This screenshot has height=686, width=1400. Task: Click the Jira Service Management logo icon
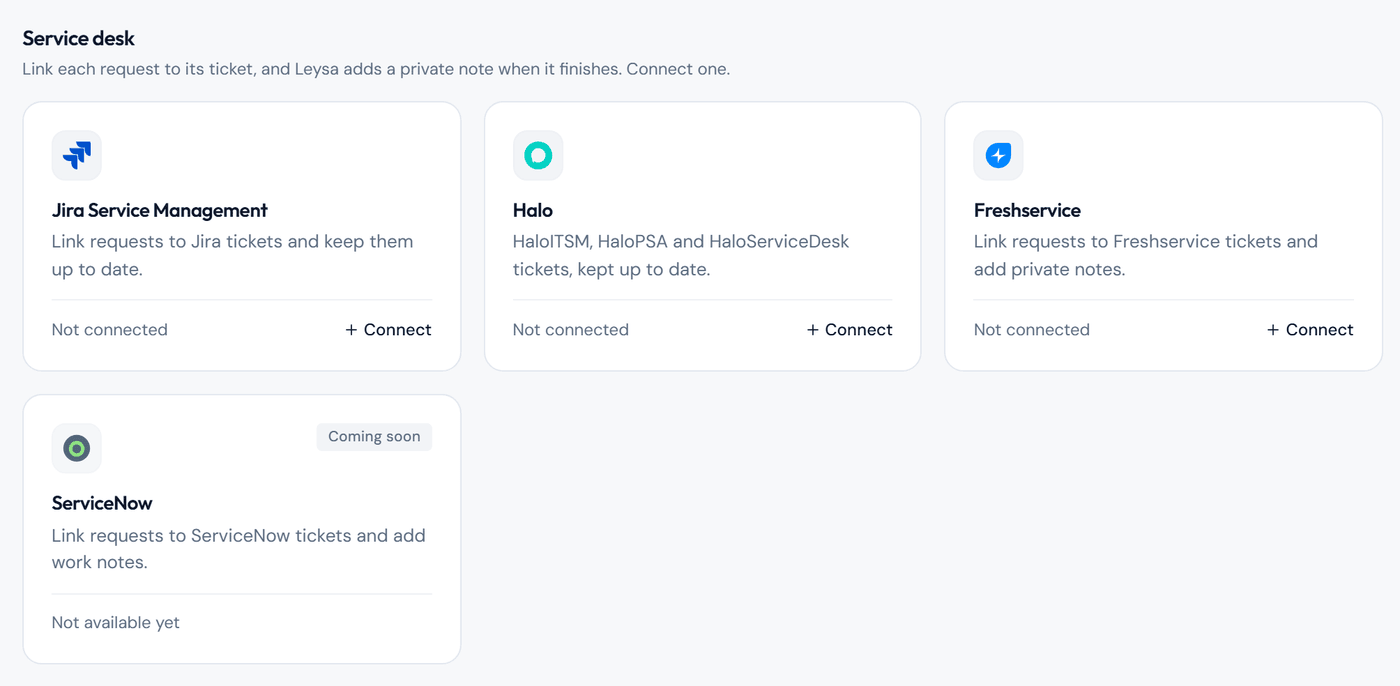(x=77, y=155)
